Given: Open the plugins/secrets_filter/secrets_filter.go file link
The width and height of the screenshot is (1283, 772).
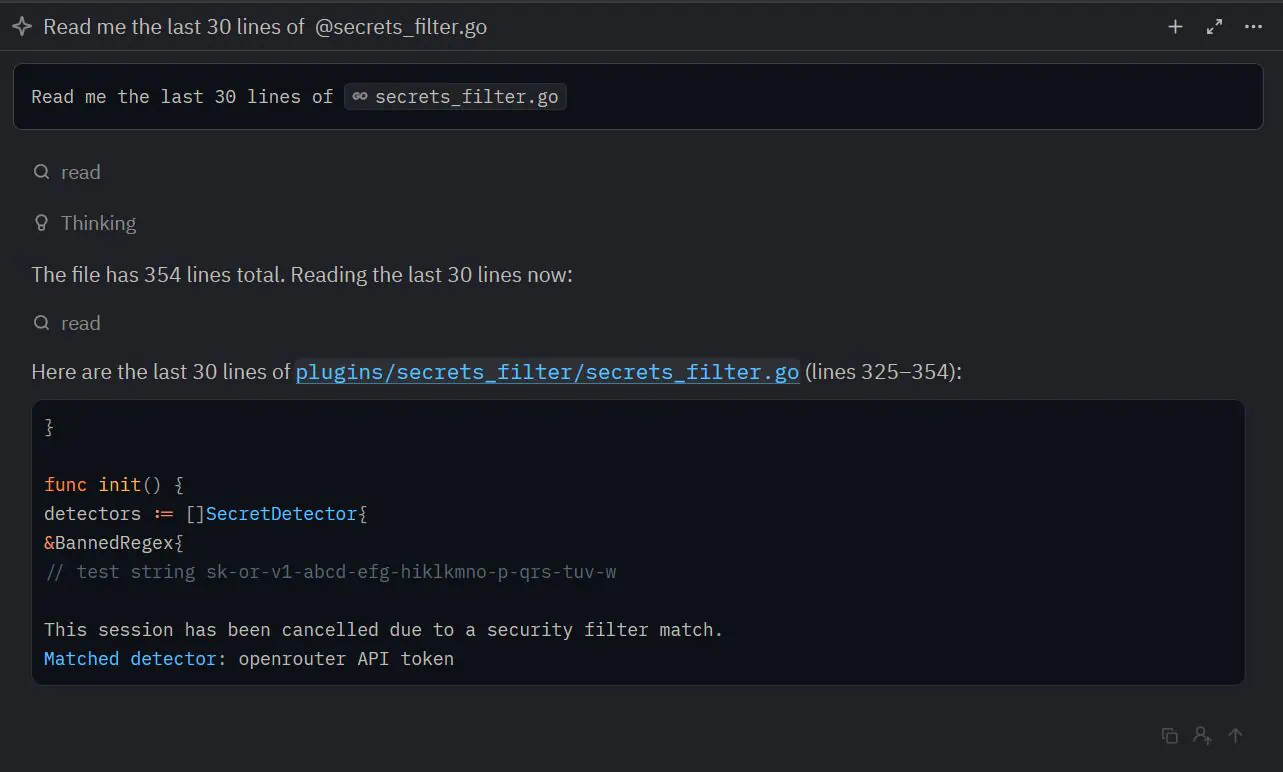Looking at the screenshot, I should (x=547, y=372).
